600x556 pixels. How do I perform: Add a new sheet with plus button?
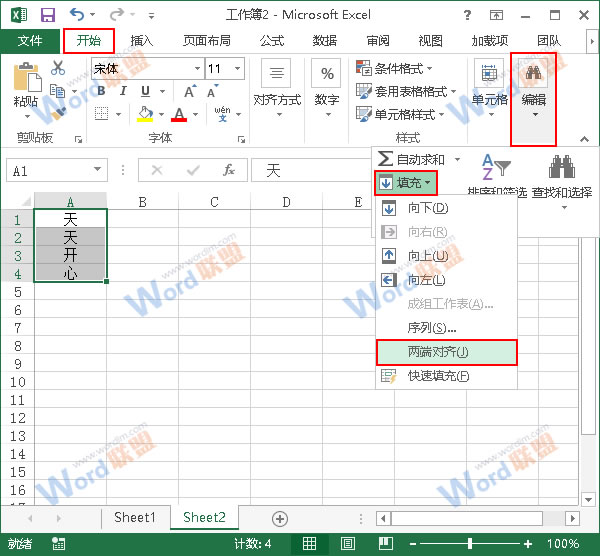tap(280, 519)
